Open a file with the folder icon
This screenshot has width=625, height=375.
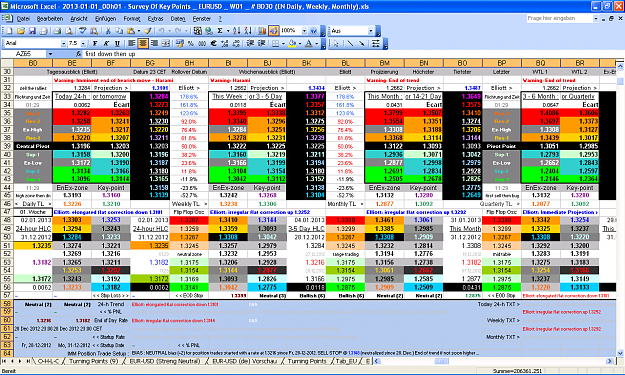(21, 31)
